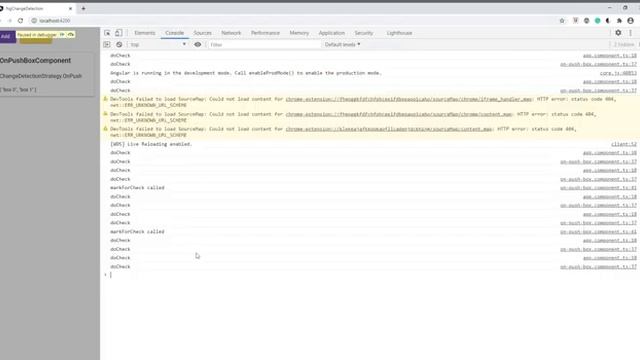This screenshot has width=640, height=360.
Task: Switch to the Application tab
Action: tap(332, 33)
